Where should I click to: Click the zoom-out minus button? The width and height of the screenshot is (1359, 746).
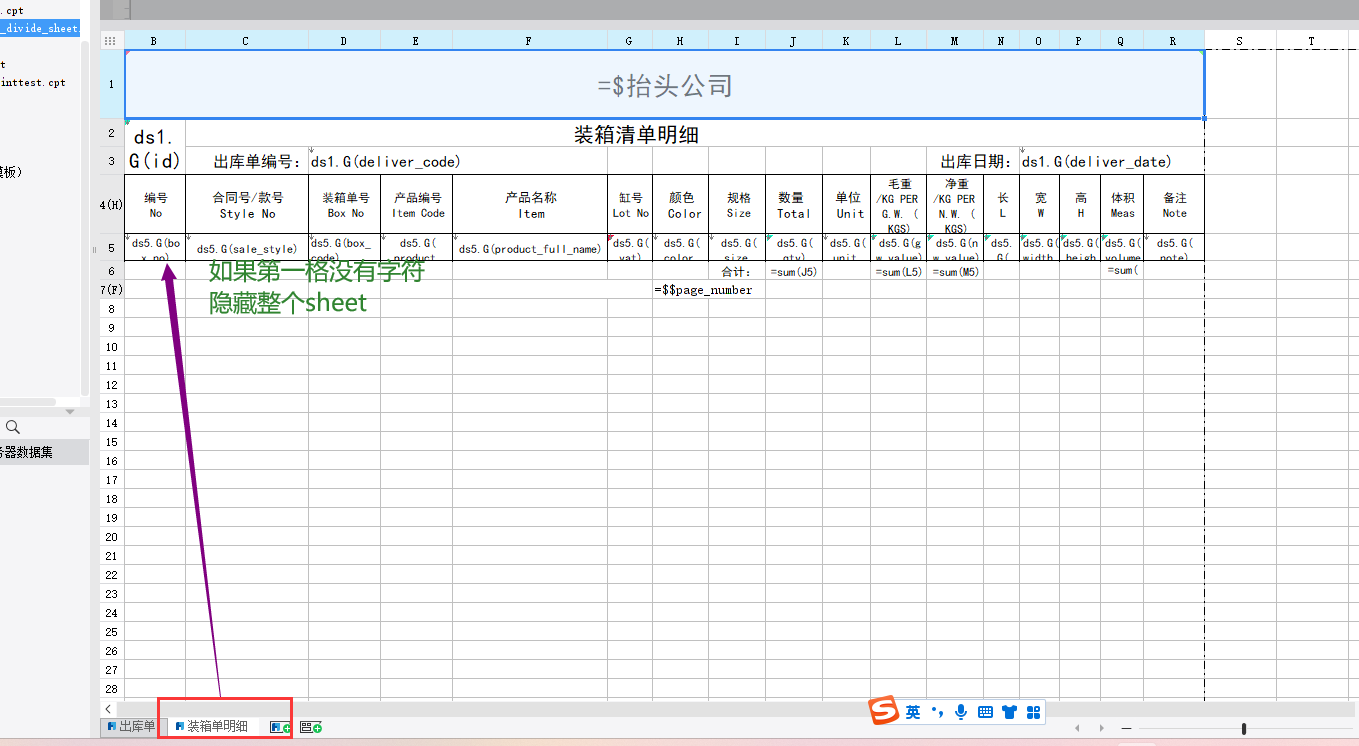[x=1126, y=728]
